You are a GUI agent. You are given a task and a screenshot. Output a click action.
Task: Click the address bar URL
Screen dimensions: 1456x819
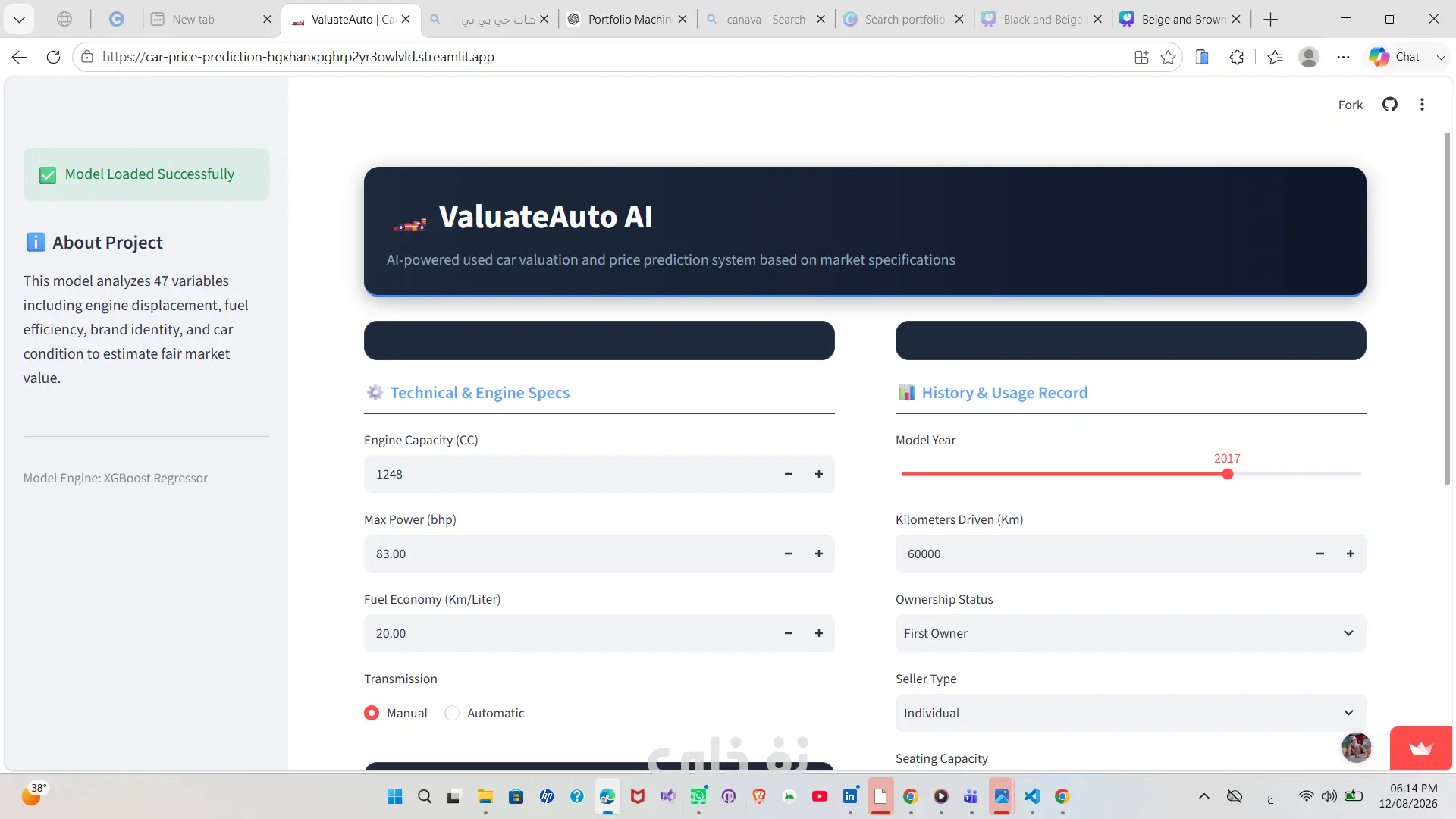(x=298, y=57)
